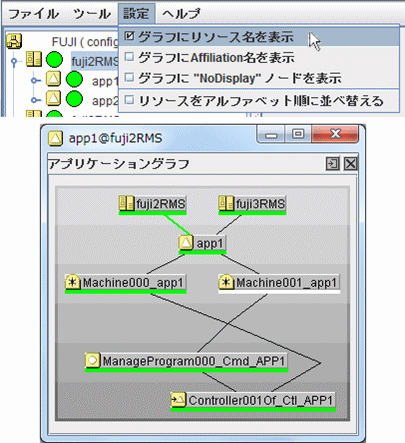
Task: Click green status circle beside app1 in tree
Action: (x=74, y=80)
